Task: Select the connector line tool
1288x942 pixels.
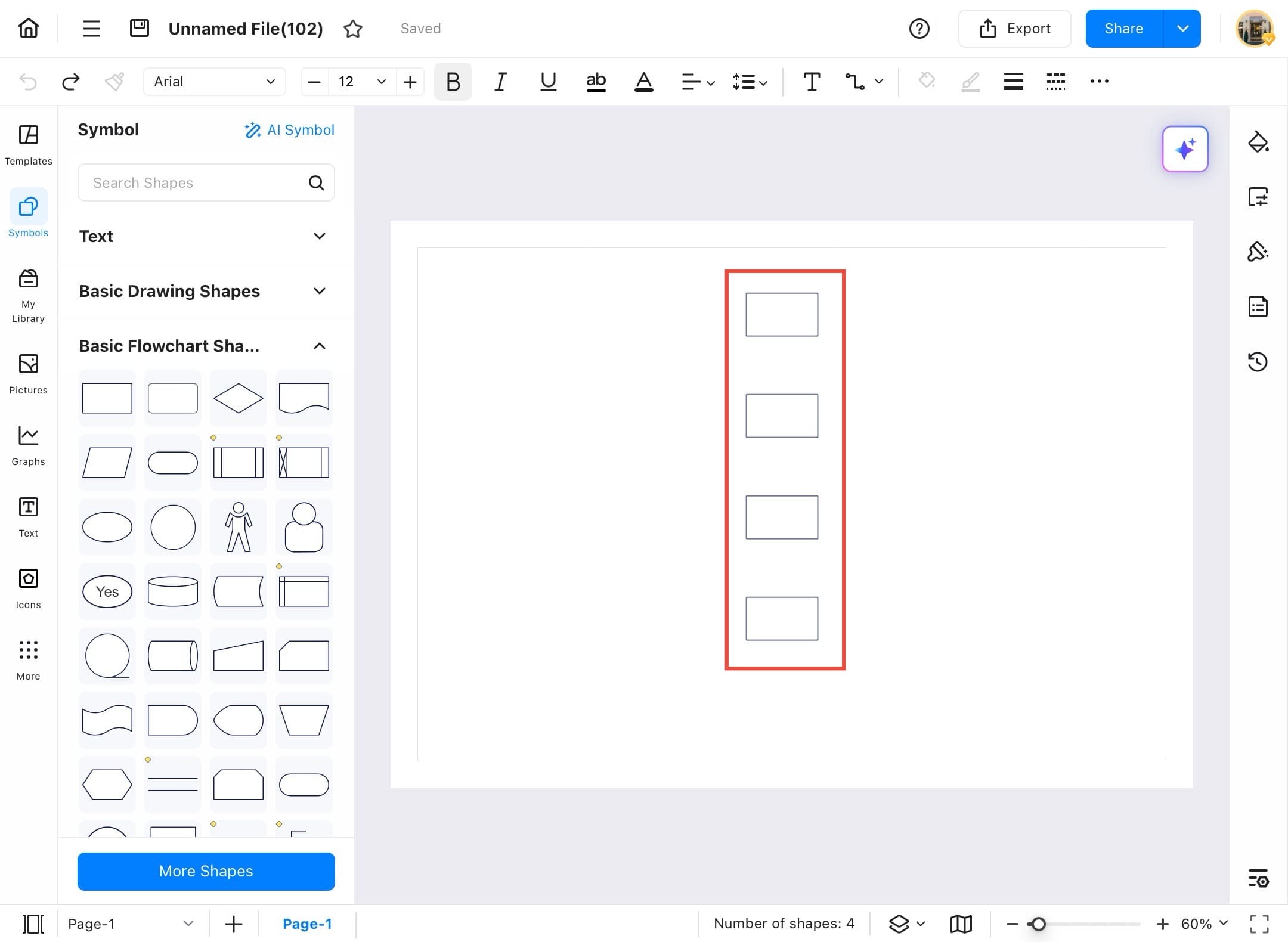Action: click(x=854, y=81)
